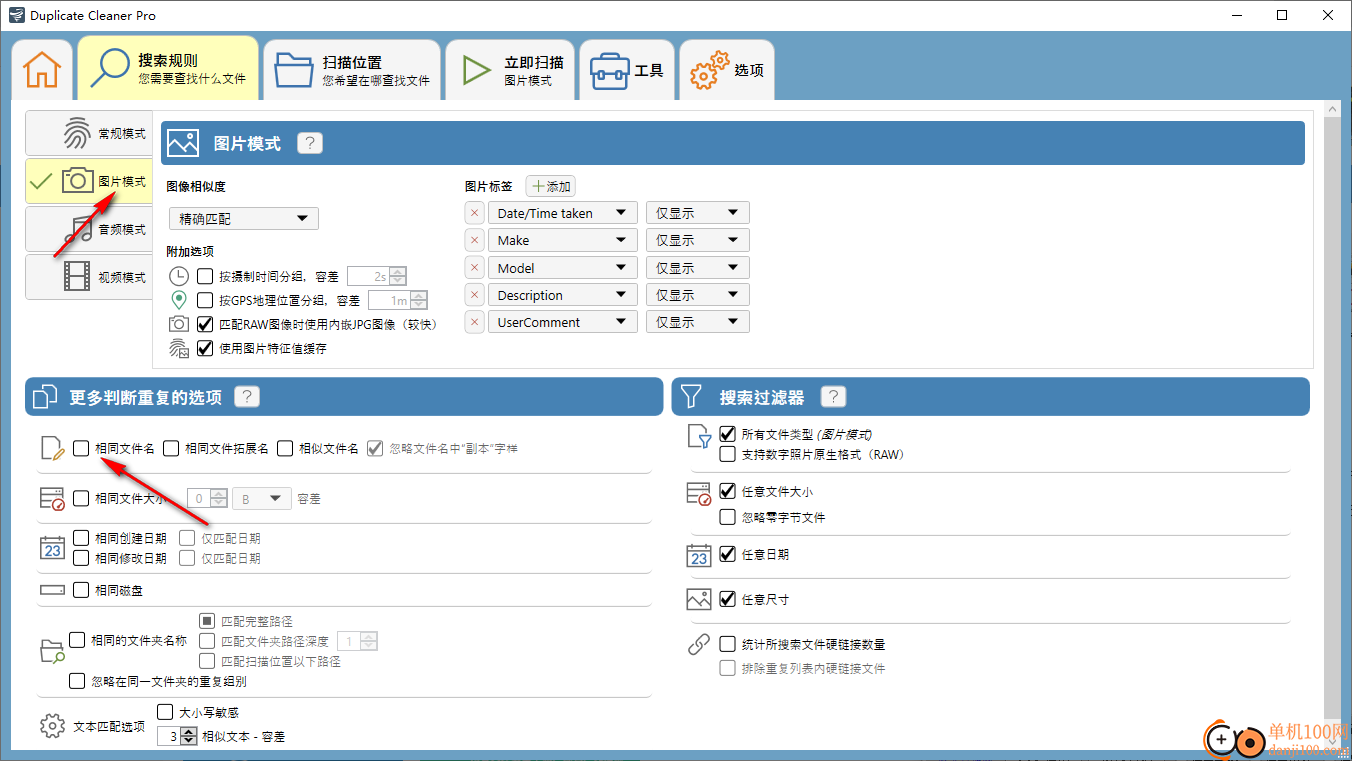This screenshot has width=1352, height=761.
Task: Open 仅显示 dropdown beside Date/Time taken
Action: [x=698, y=213]
